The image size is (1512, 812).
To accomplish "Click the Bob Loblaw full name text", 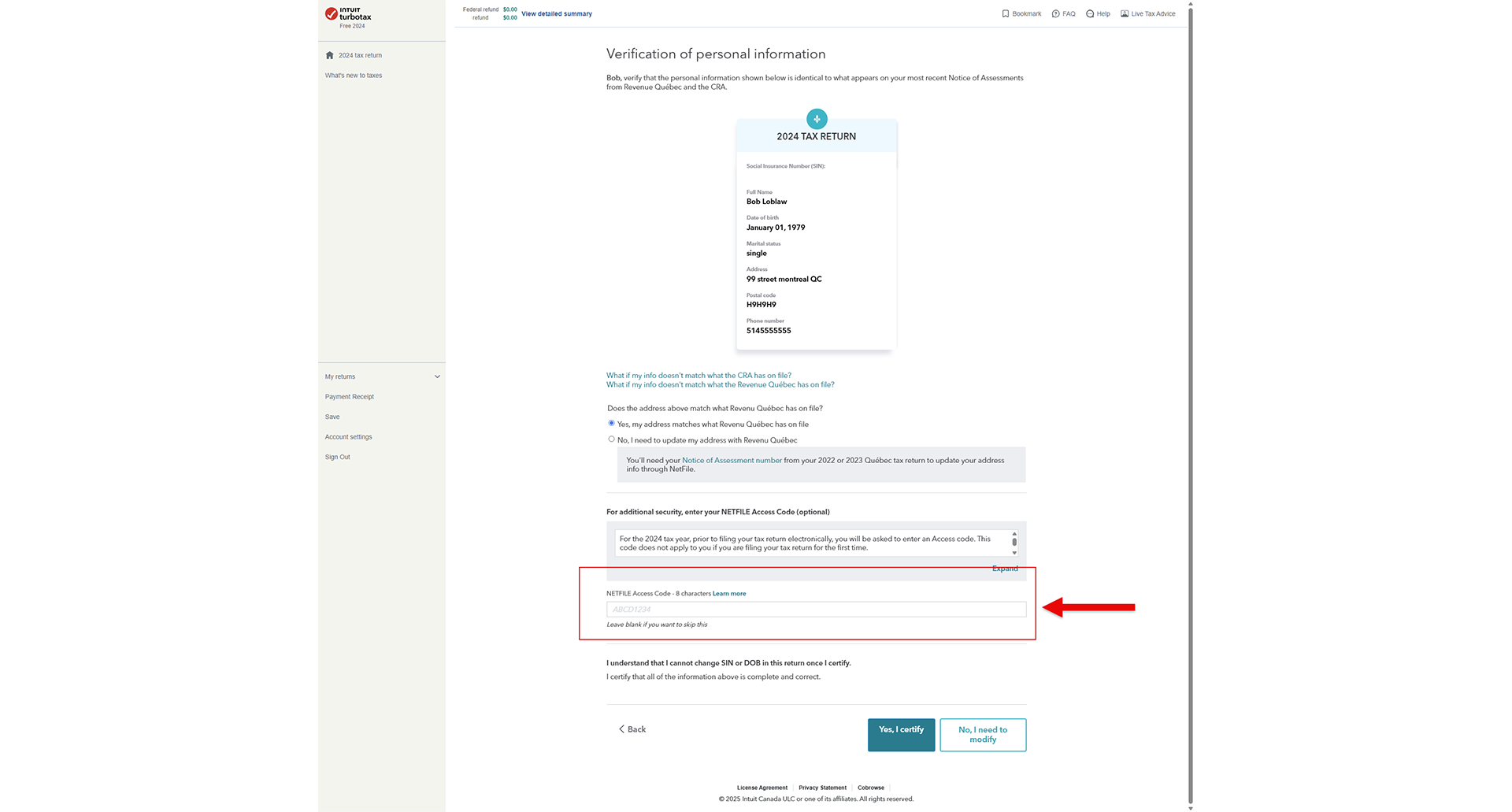I will (x=766, y=202).
